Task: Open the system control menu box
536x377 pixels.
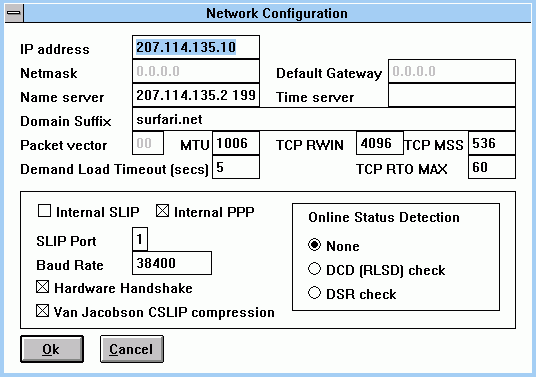Action: pos(14,13)
